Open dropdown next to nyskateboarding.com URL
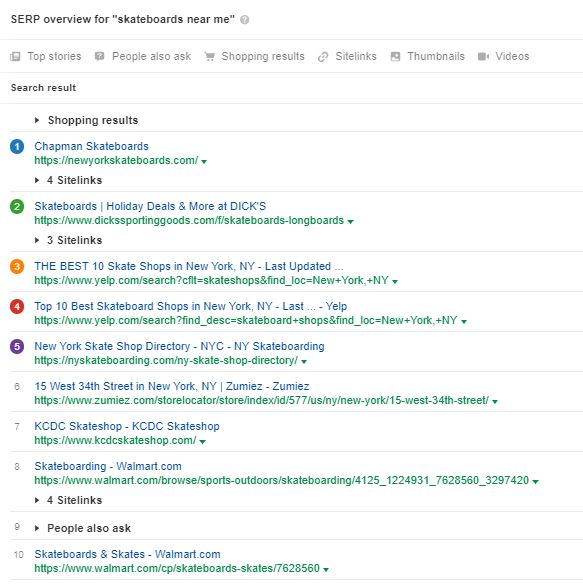The width and height of the screenshot is (583, 587). coord(304,362)
